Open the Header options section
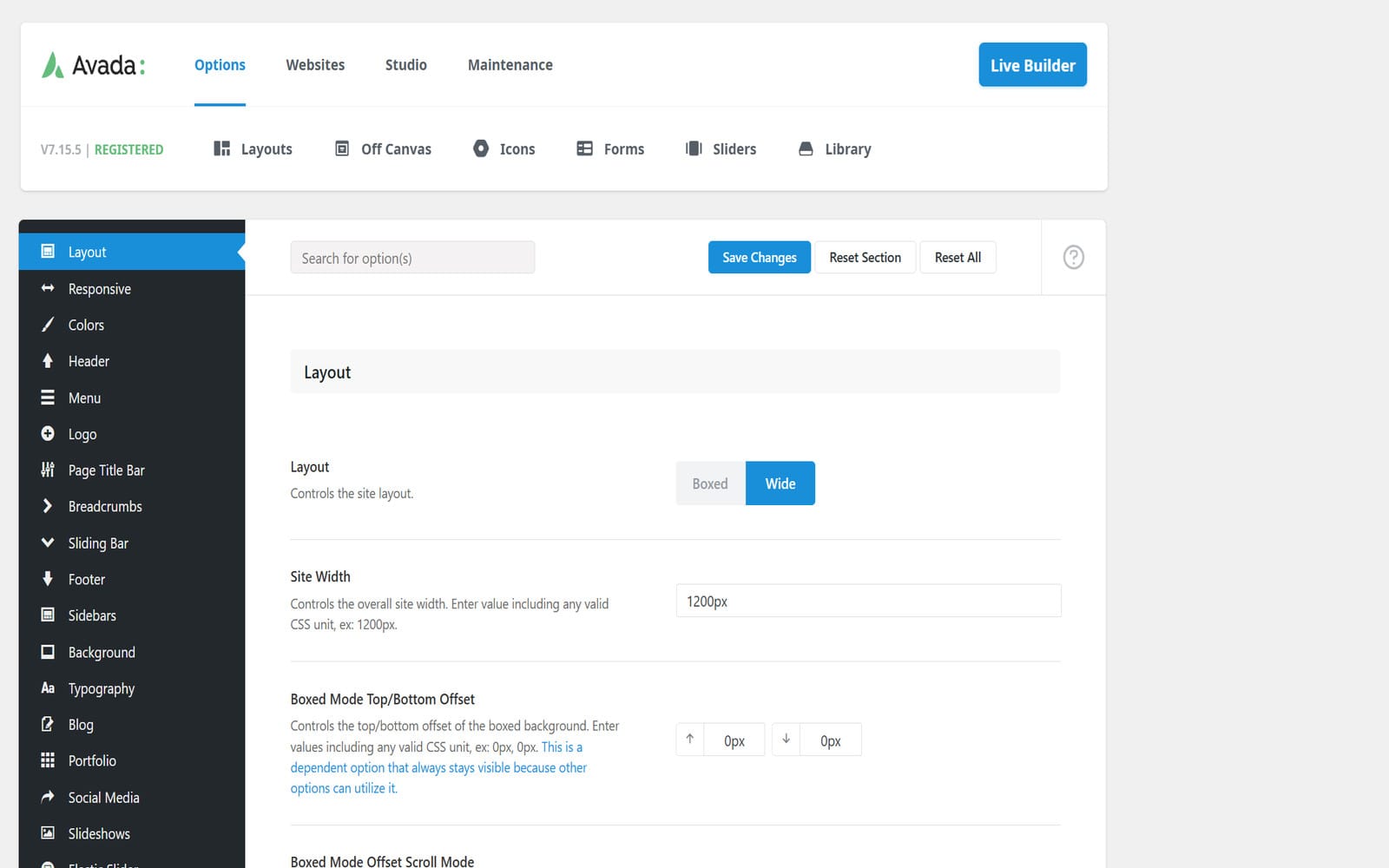The image size is (1389, 868). 132,361
